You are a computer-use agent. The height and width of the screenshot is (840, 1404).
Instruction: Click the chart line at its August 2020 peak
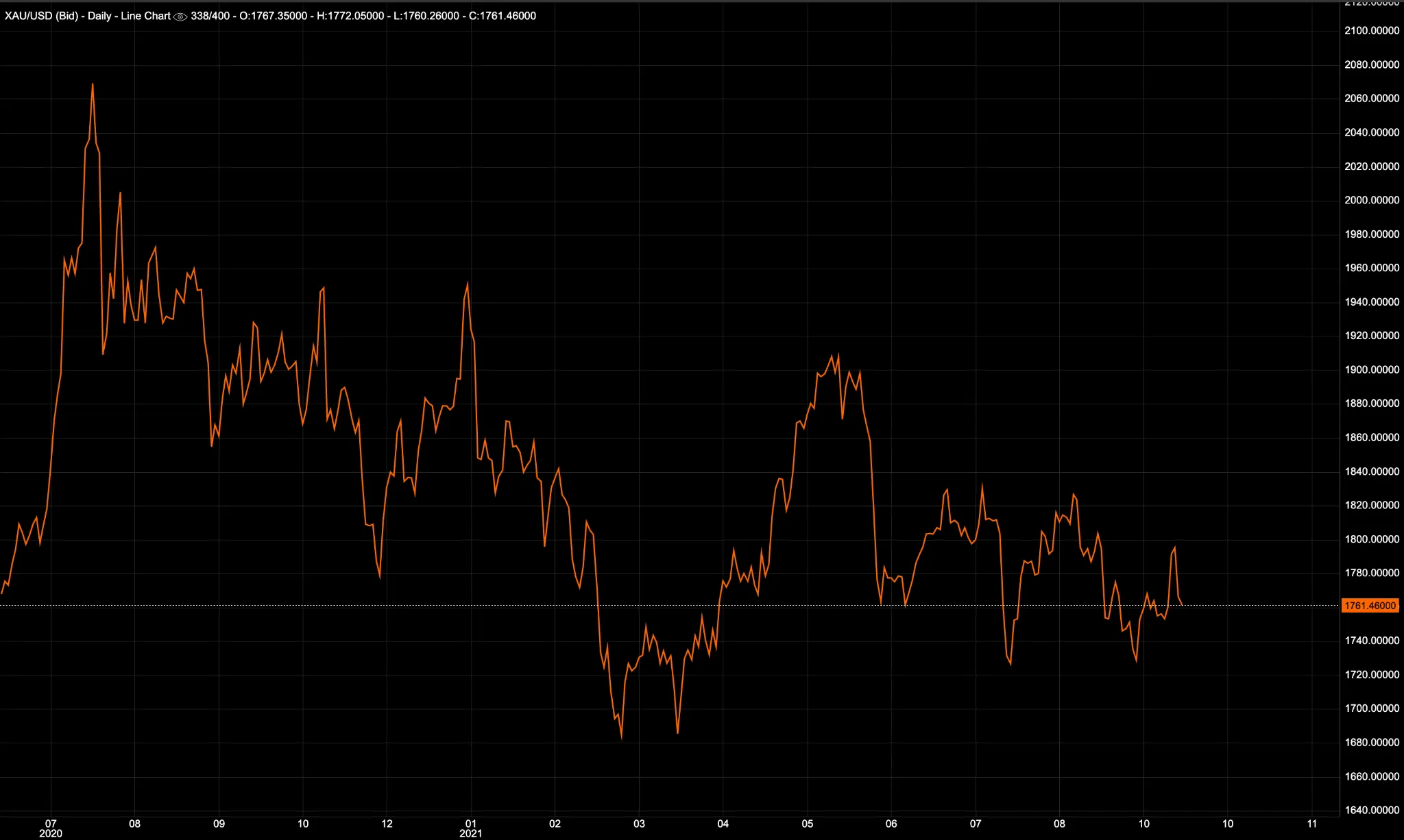[93, 84]
